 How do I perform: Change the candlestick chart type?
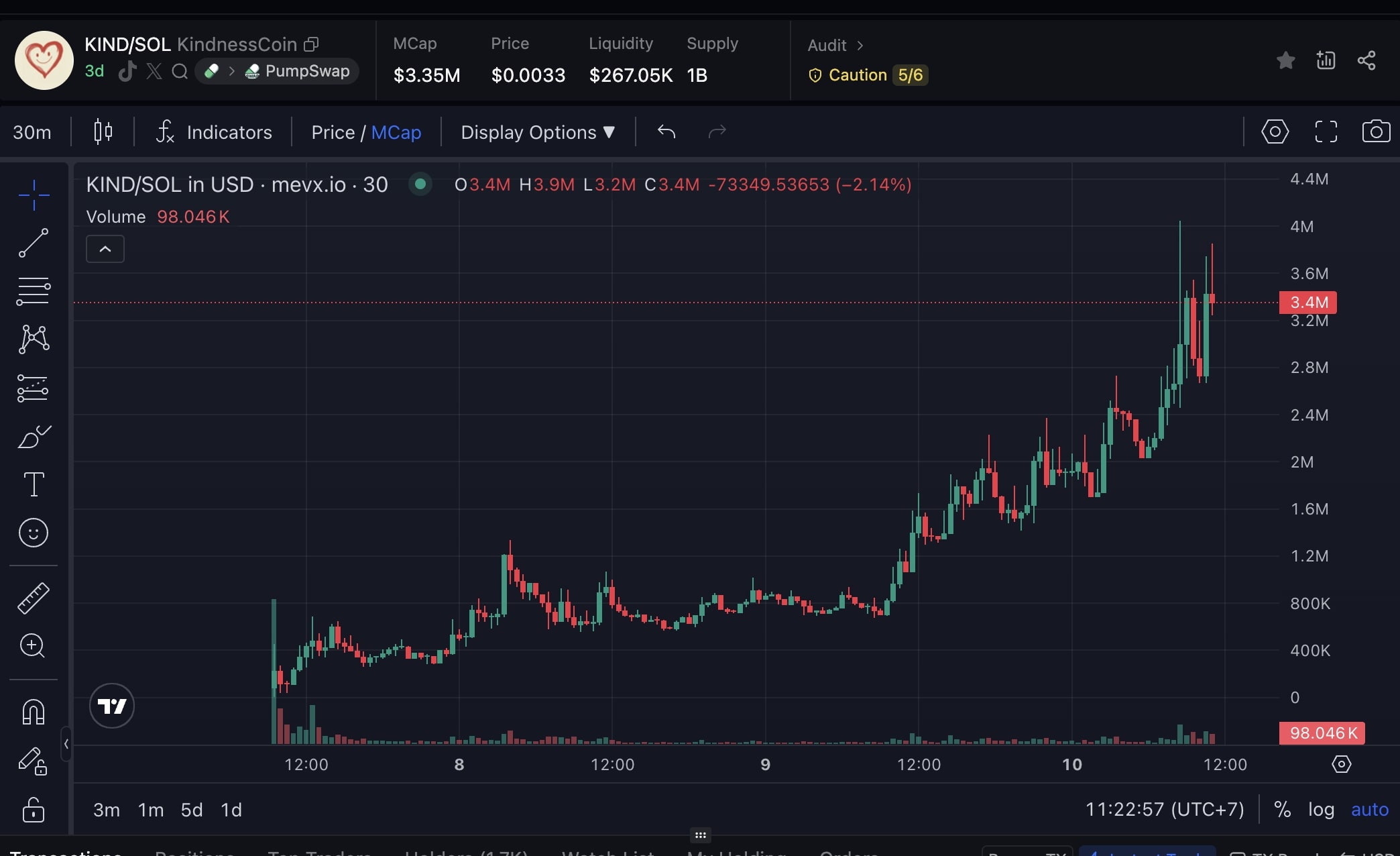103,131
